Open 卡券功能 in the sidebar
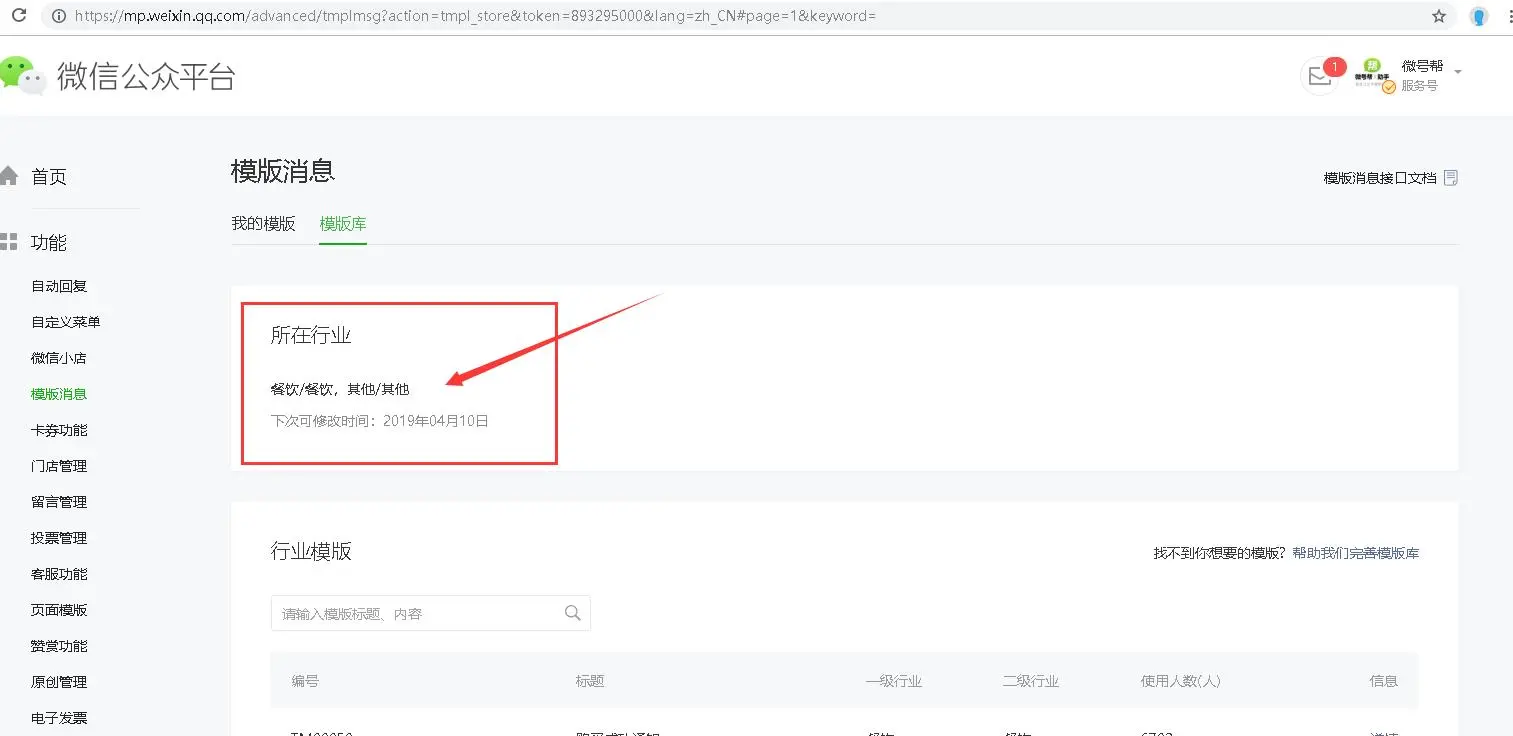 point(59,430)
